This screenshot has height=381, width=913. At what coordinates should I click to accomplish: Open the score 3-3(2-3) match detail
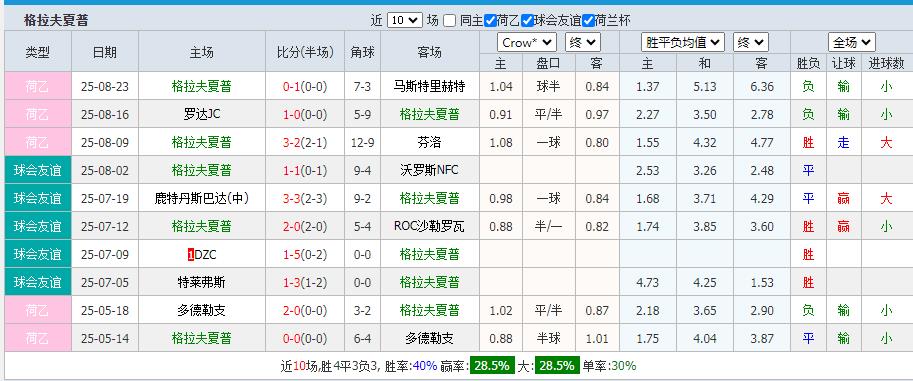(305, 199)
